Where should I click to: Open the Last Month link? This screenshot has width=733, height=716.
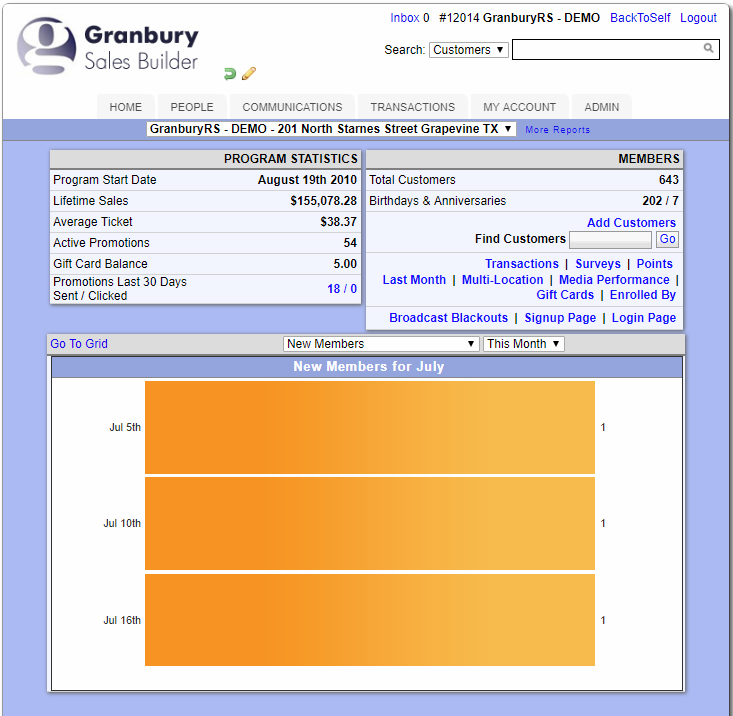[x=414, y=279]
